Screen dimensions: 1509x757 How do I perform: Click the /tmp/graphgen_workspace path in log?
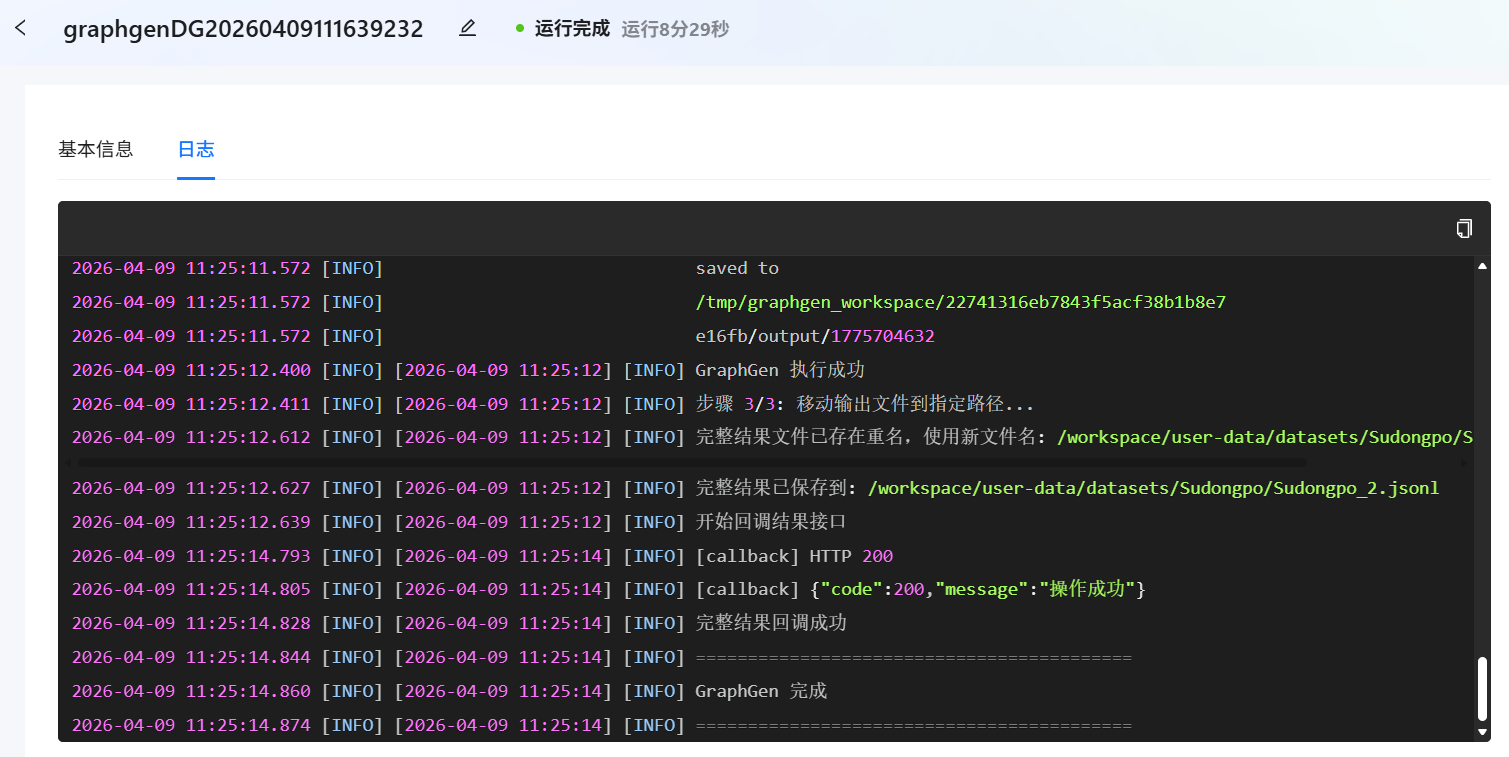[960, 302]
